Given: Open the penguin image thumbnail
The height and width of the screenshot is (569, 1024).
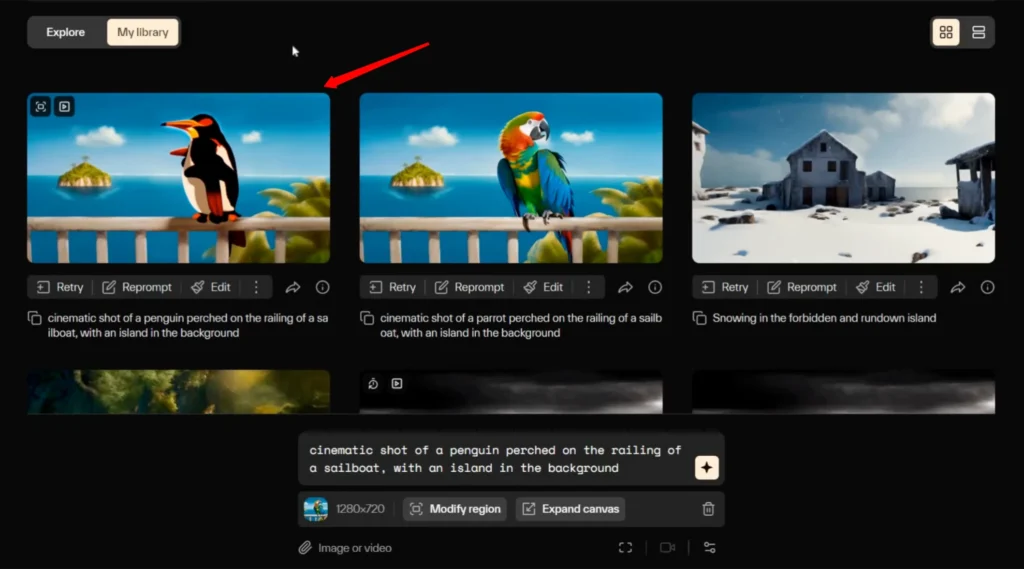Looking at the screenshot, I should tap(178, 178).
